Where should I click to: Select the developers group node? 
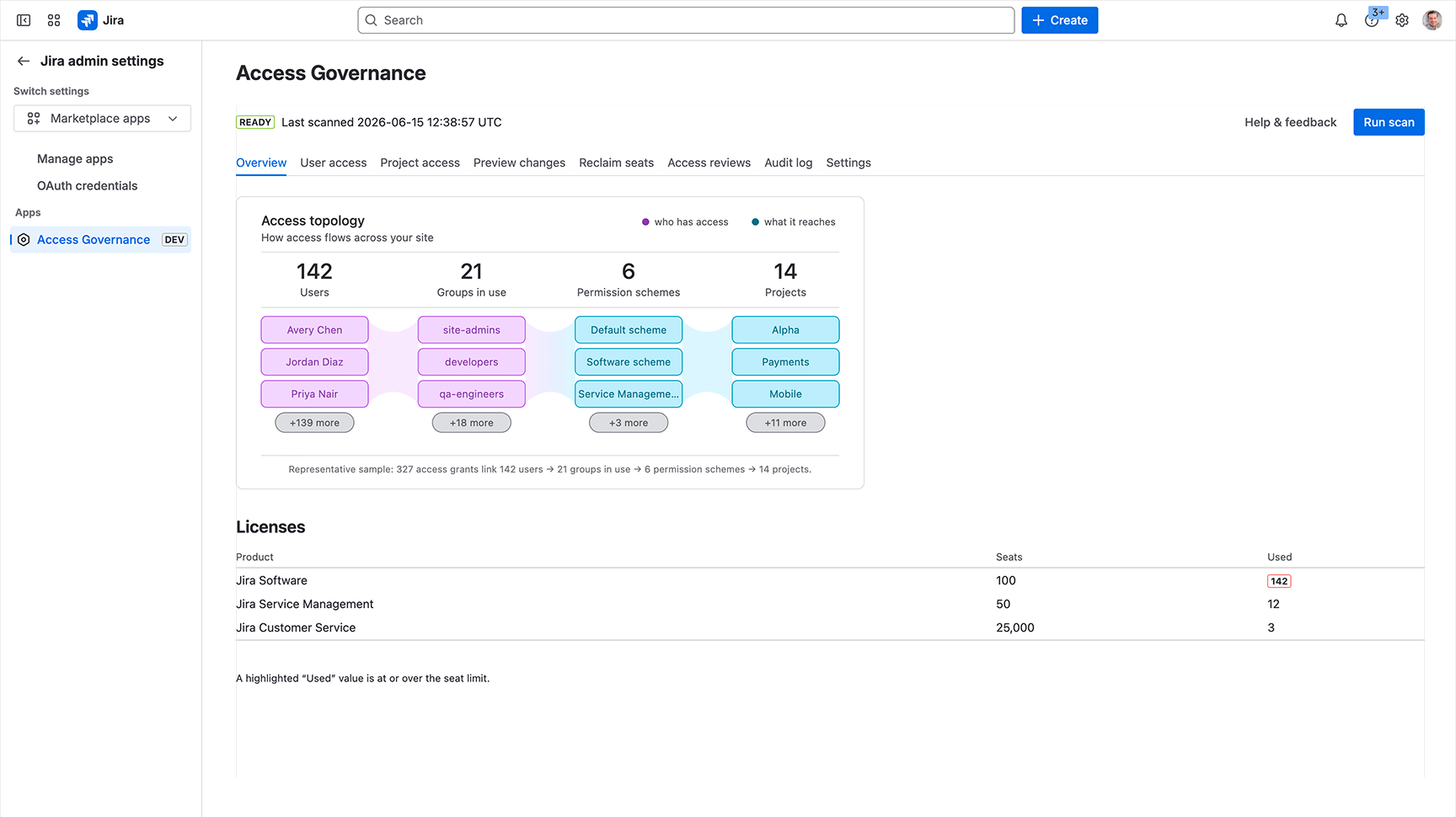click(x=472, y=362)
